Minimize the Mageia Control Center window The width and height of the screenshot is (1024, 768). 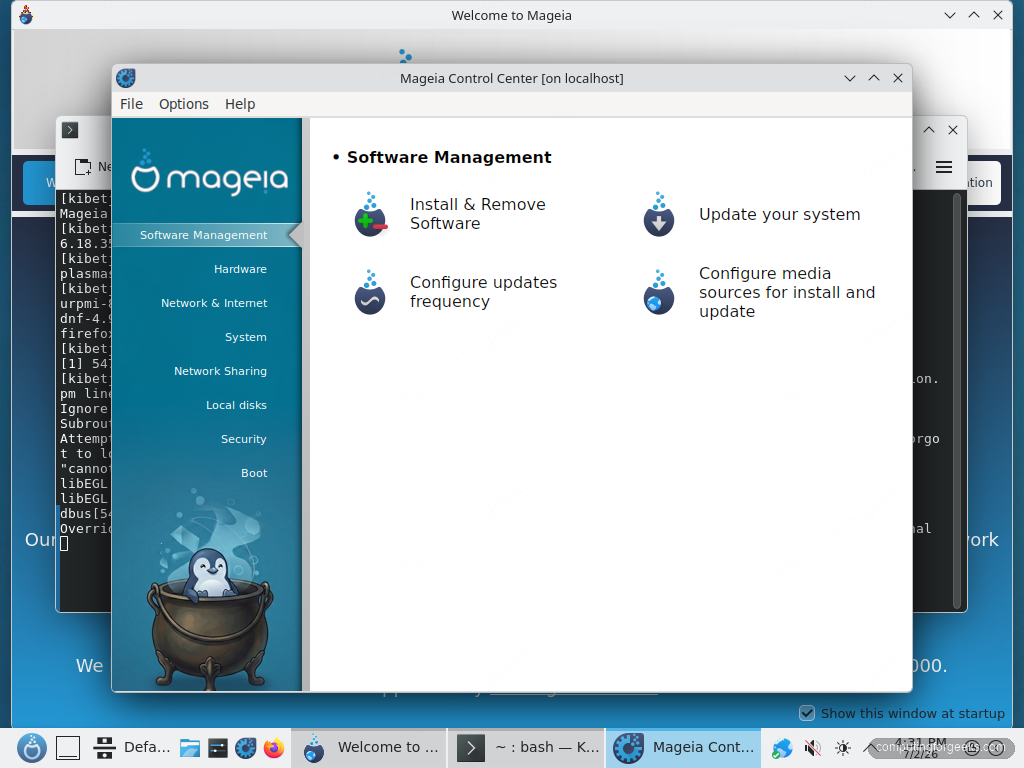[x=850, y=78]
